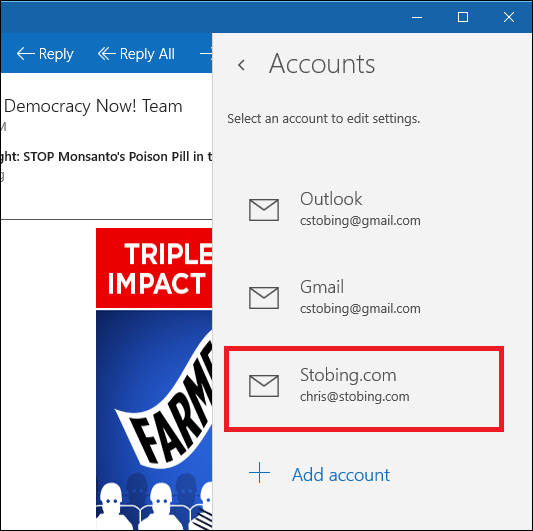Screen dimensions: 533x531
Task: Click the Reply All button
Action: pyautogui.click(x=136, y=54)
